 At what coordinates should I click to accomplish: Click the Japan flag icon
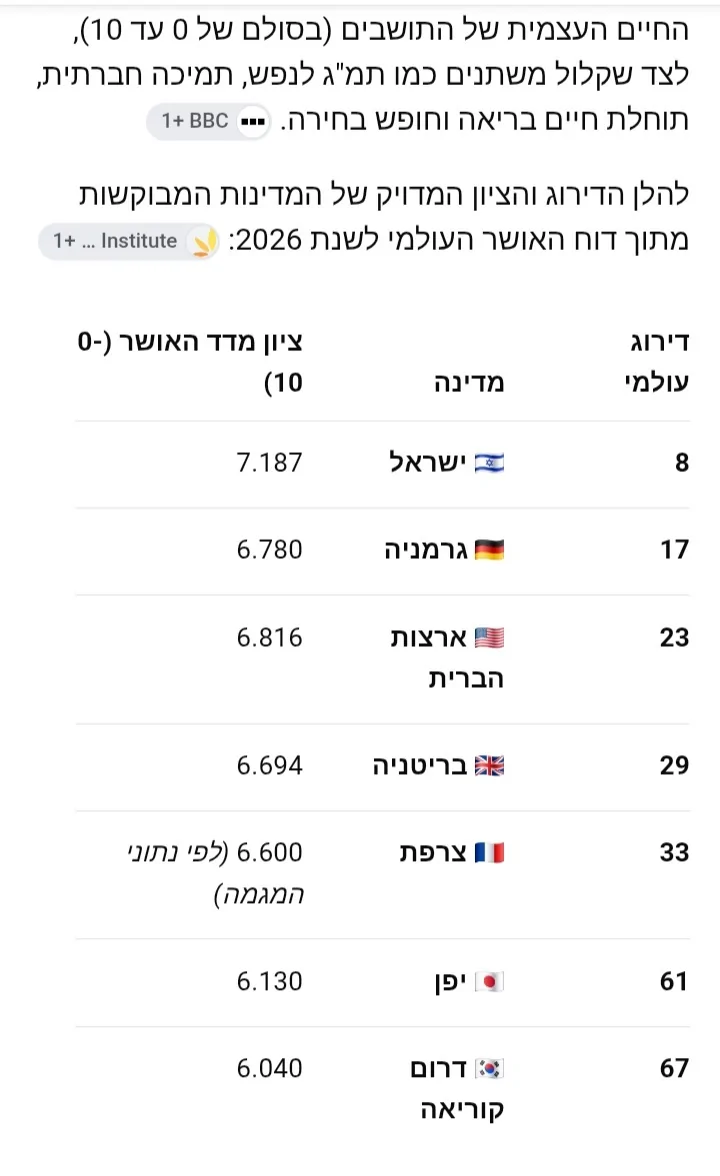pos(489,982)
